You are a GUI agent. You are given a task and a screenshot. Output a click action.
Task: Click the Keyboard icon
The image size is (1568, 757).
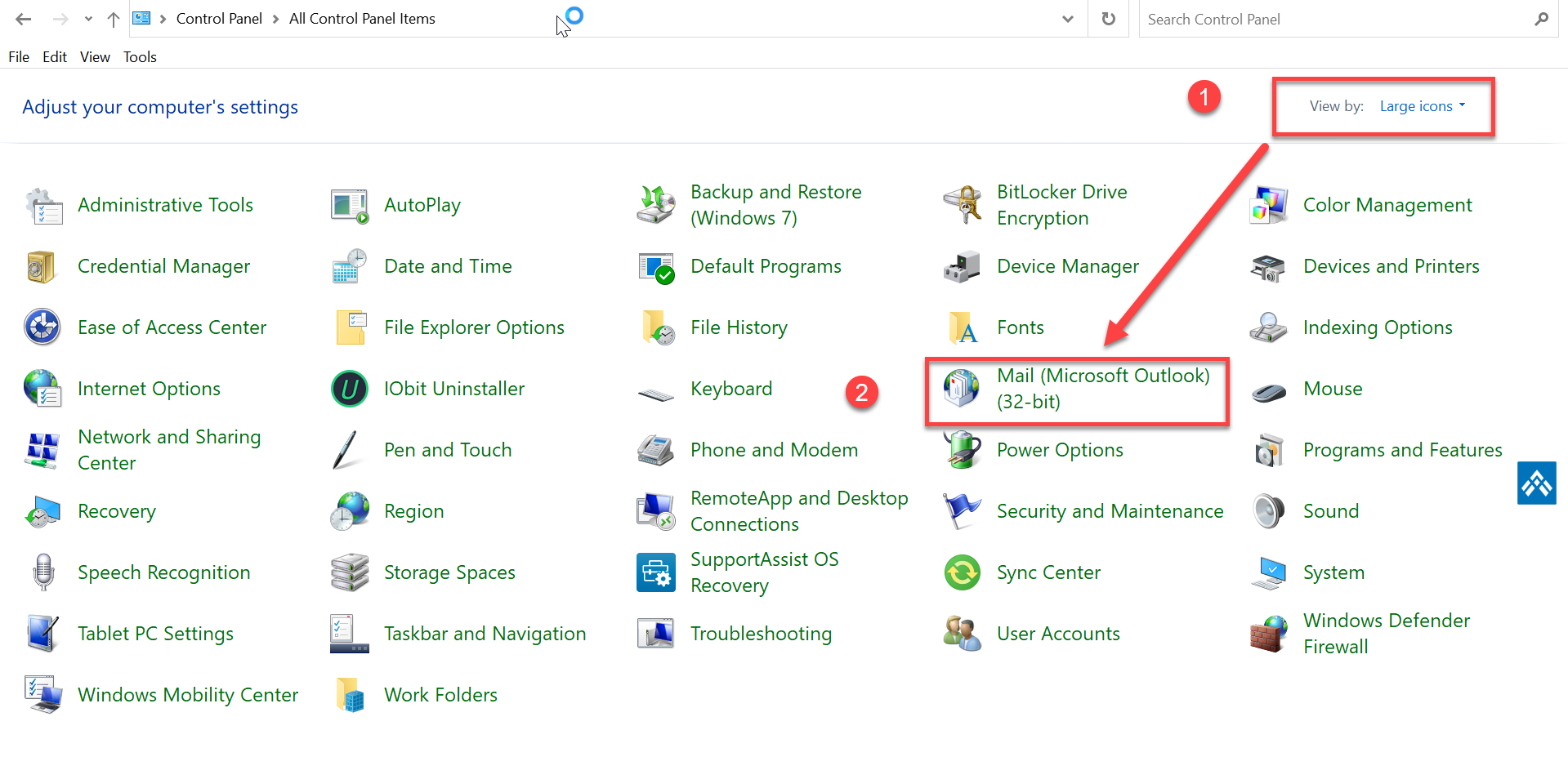[656, 395]
